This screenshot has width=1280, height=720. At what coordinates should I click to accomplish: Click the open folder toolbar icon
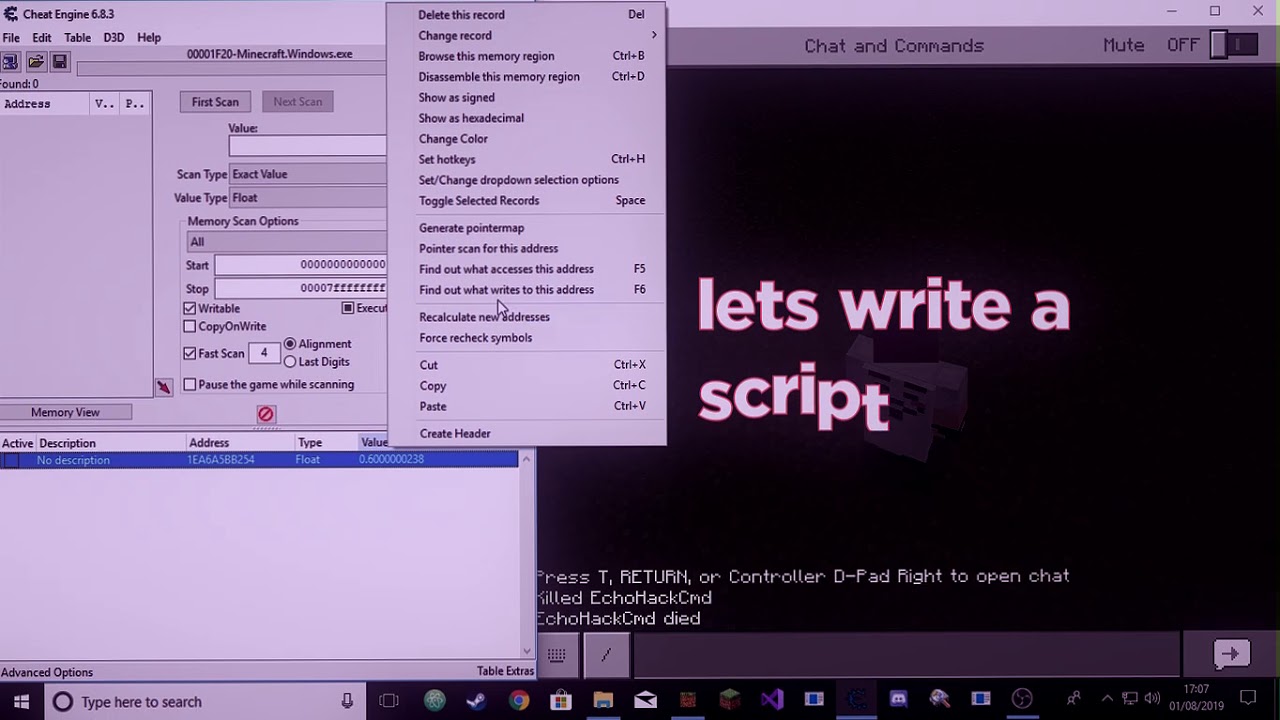35,63
